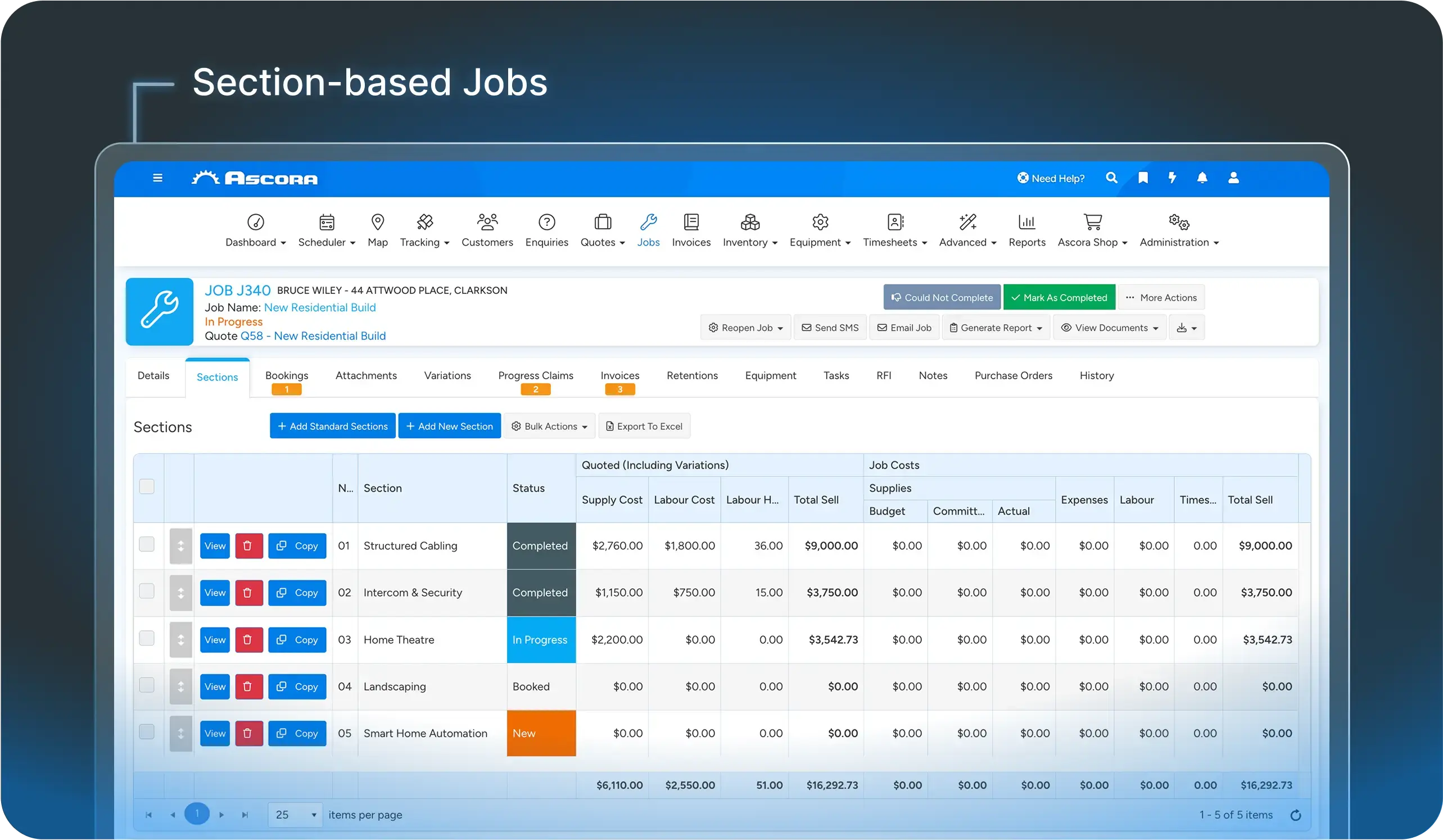
Task: Tick the checkbox for Structured Cabling row
Action: (x=147, y=546)
